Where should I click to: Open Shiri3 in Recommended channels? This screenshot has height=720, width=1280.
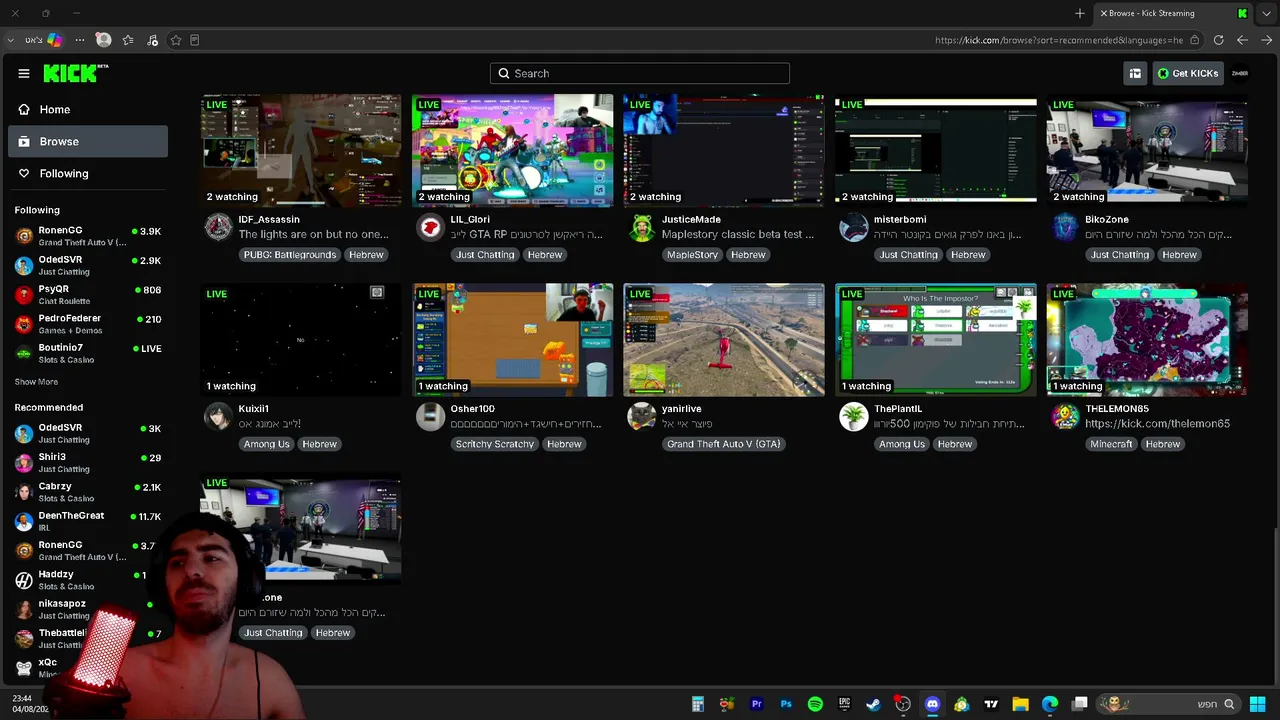(88, 462)
